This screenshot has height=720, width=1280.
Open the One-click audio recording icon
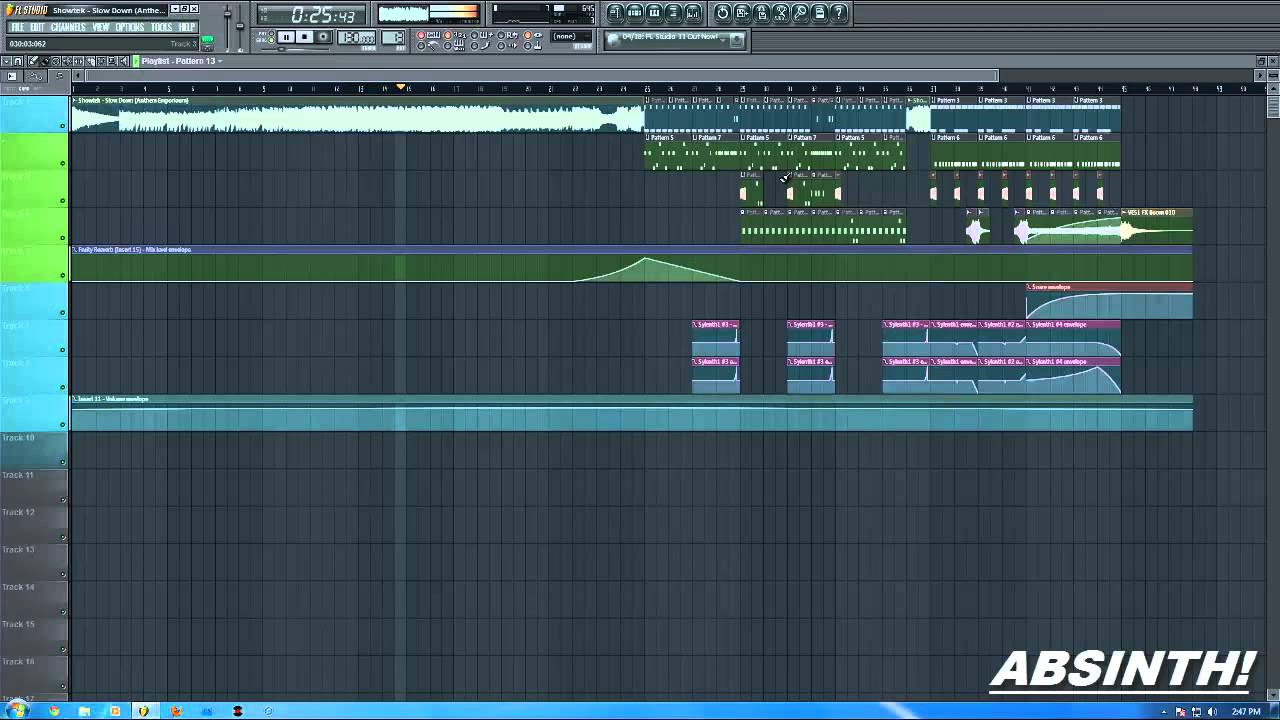(x=799, y=13)
